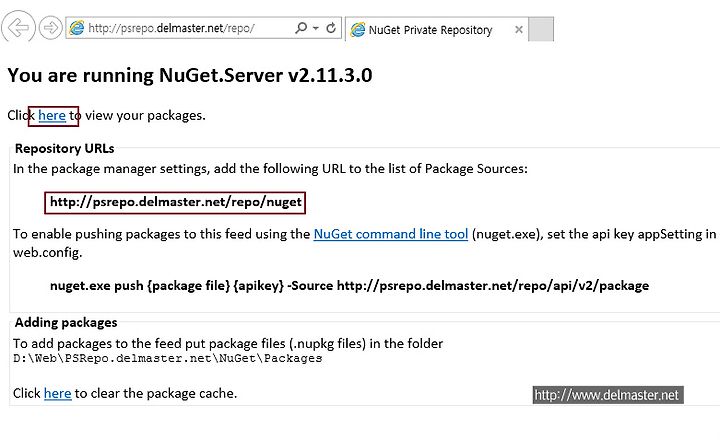720x440 pixels.
Task: Click the browser Forward arrow button
Action: [51, 28]
